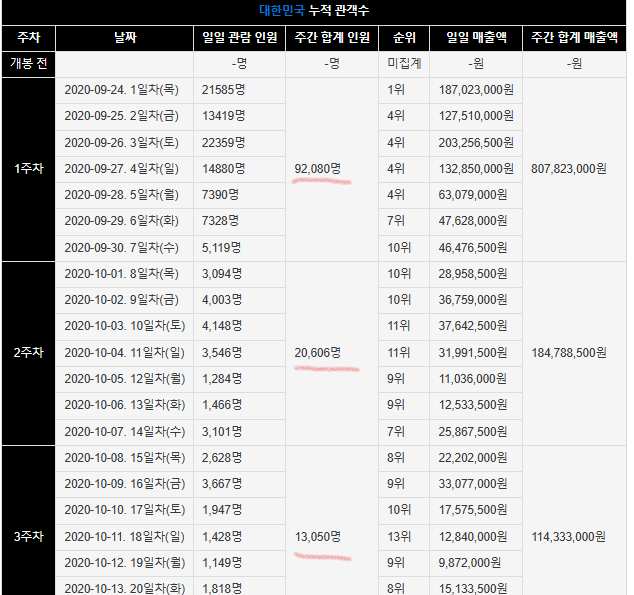Click date 2020-09-28. 5일차(월)
The width and height of the screenshot is (634, 595).
(x=121, y=195)
